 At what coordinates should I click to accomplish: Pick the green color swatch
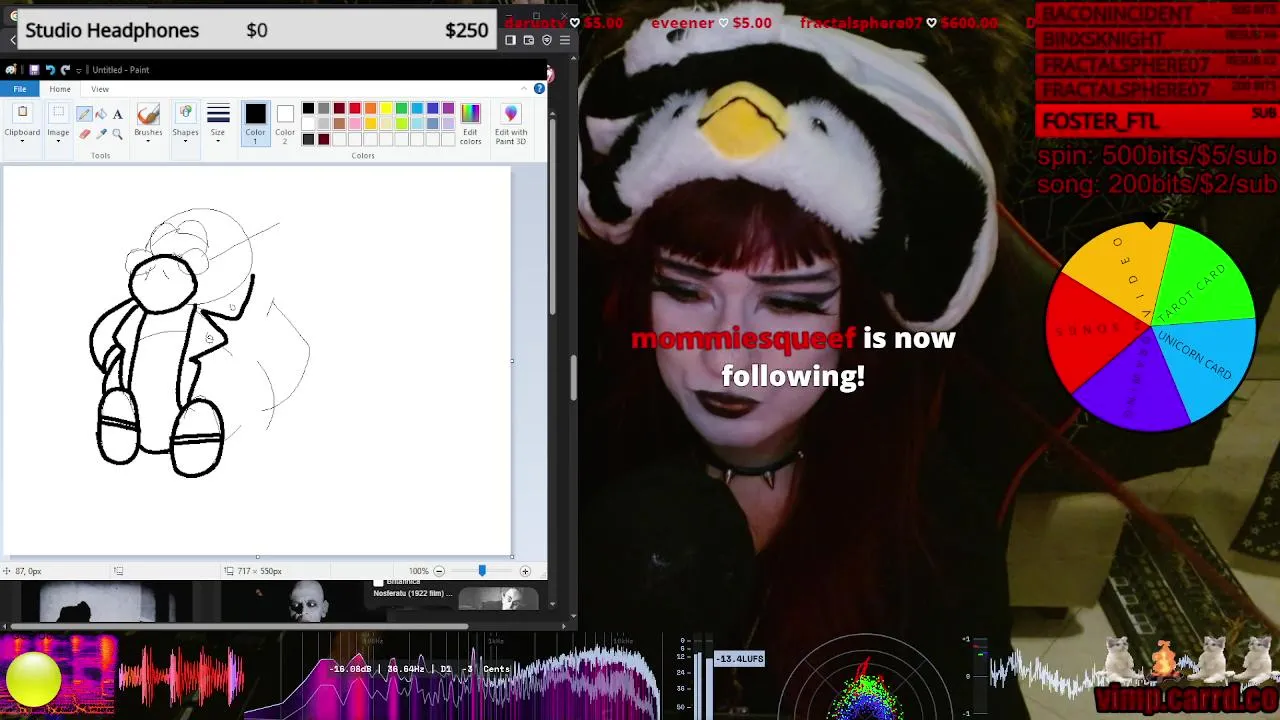[x=401, y=108]
